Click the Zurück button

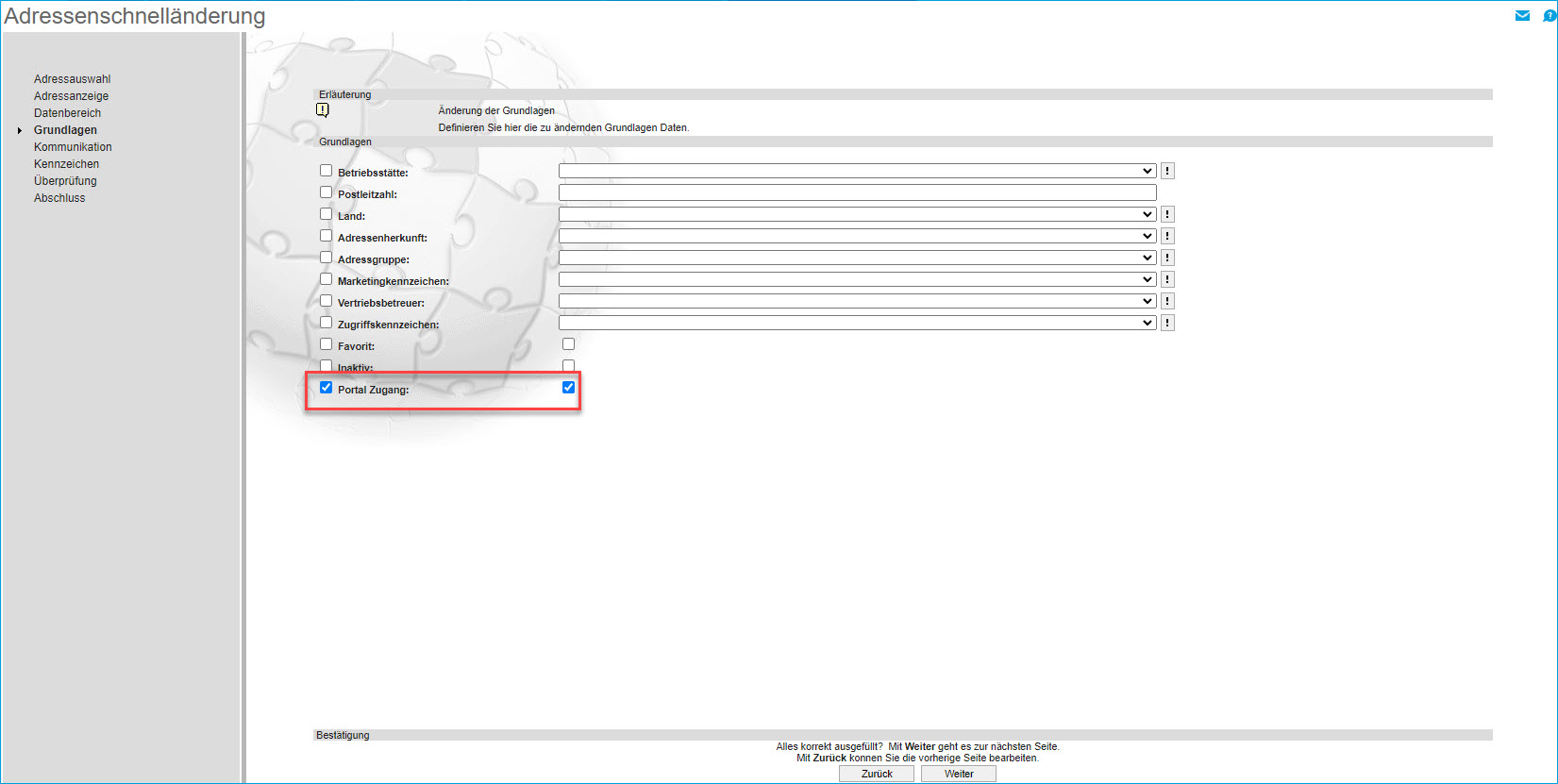(x=877, y=774)
